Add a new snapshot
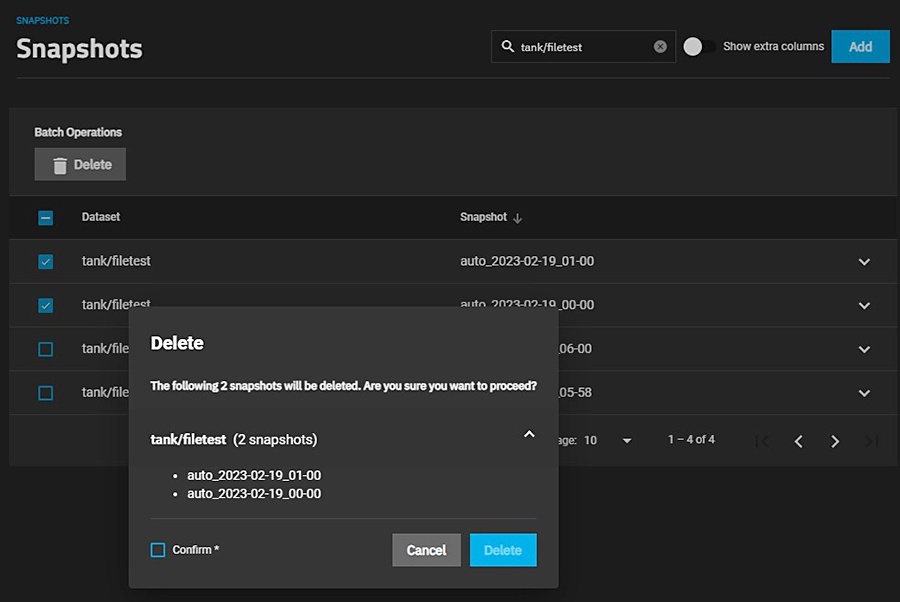 [x=860, y=47]
